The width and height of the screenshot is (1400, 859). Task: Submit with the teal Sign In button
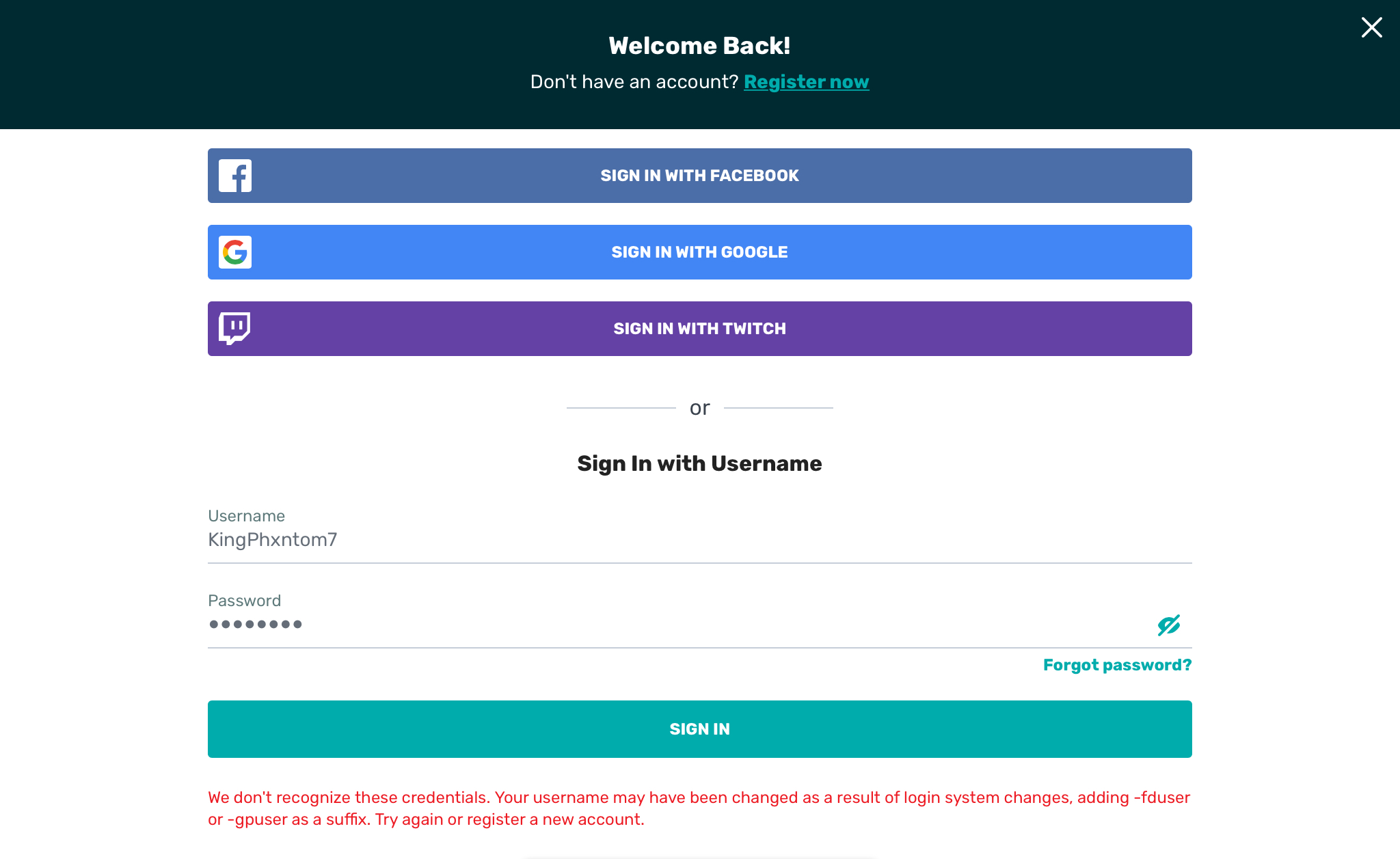click(x=699, y=729)
